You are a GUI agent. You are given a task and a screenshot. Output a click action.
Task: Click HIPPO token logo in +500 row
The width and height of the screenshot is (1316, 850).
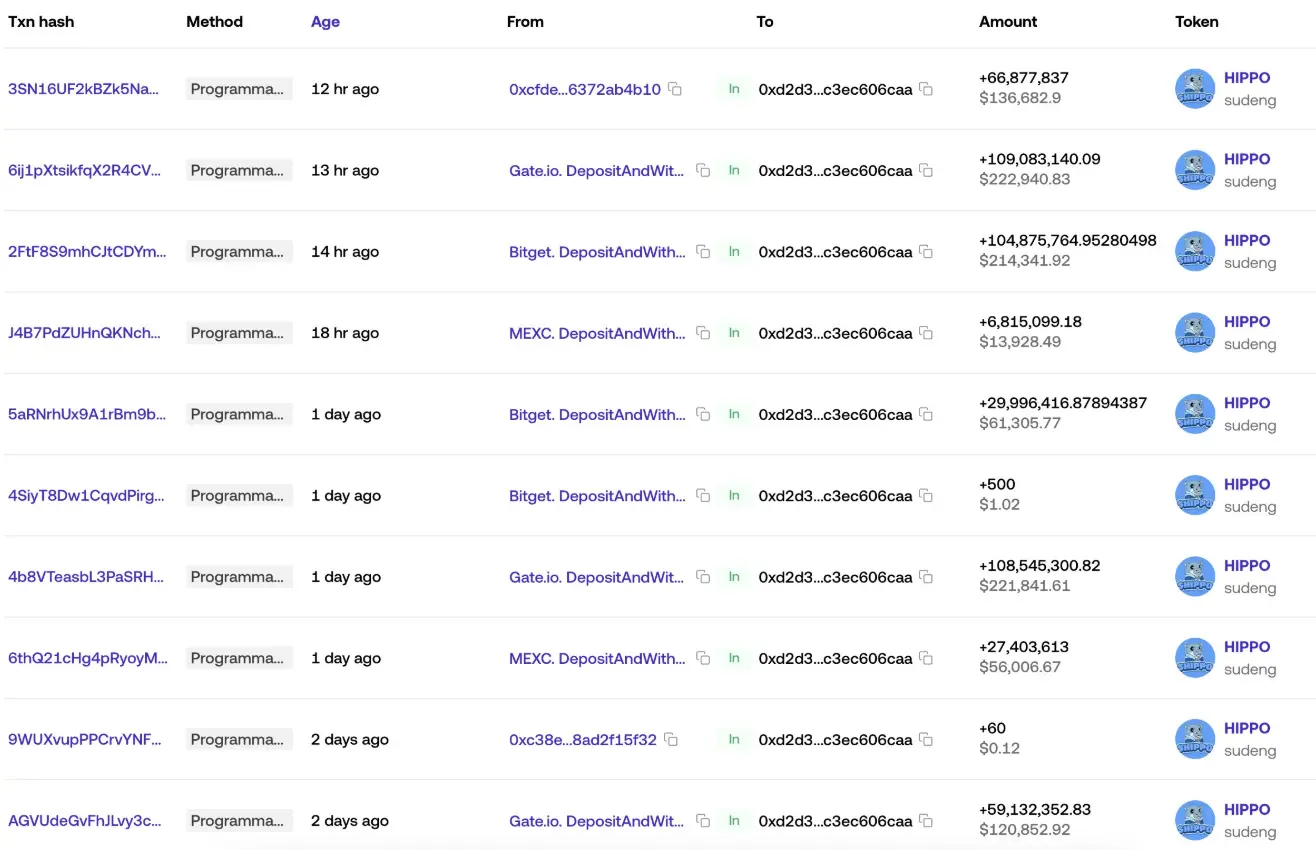[1194, 496]
